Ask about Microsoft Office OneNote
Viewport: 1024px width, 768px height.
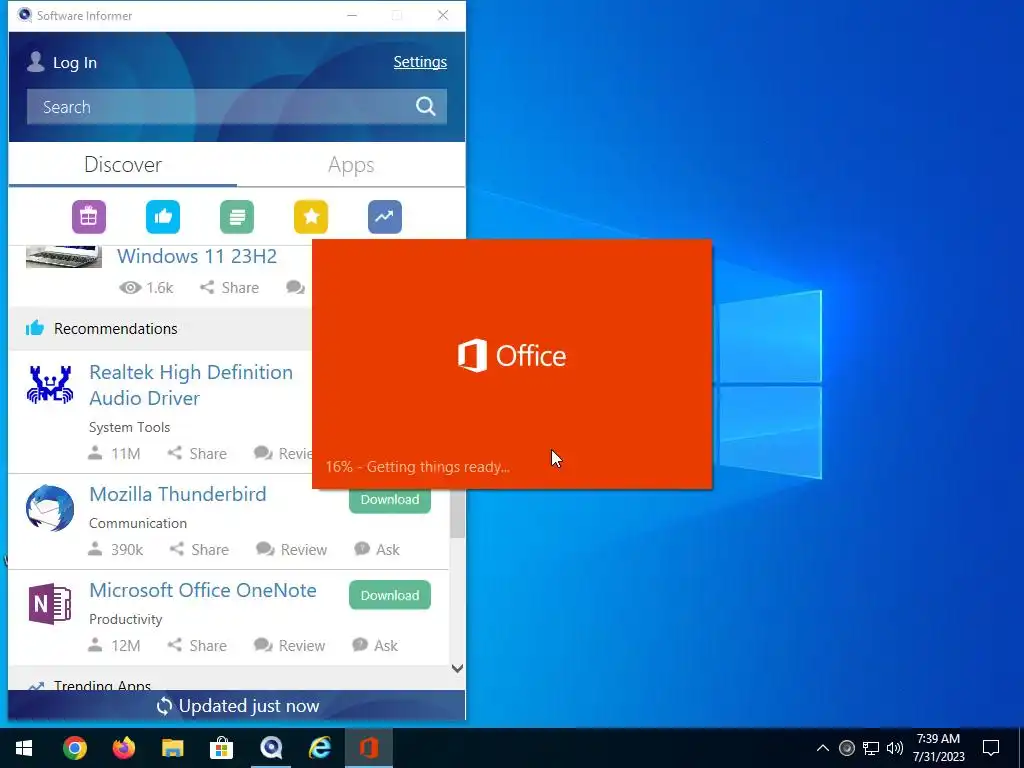click(x=375, y=645)
